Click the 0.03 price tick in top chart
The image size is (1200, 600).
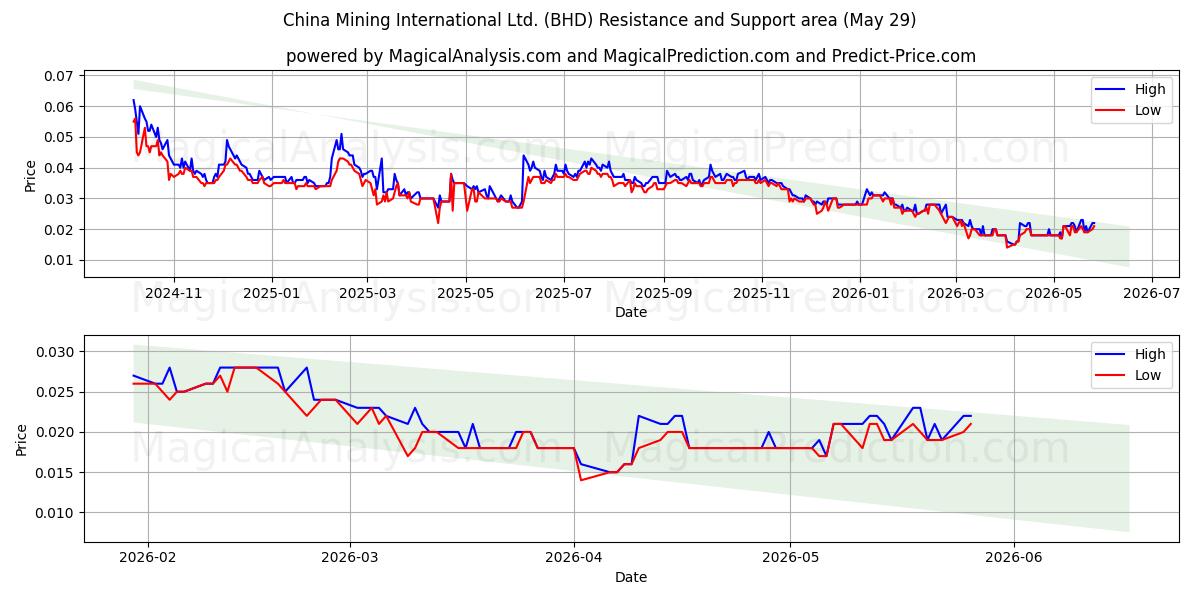(x=61, y=199)
